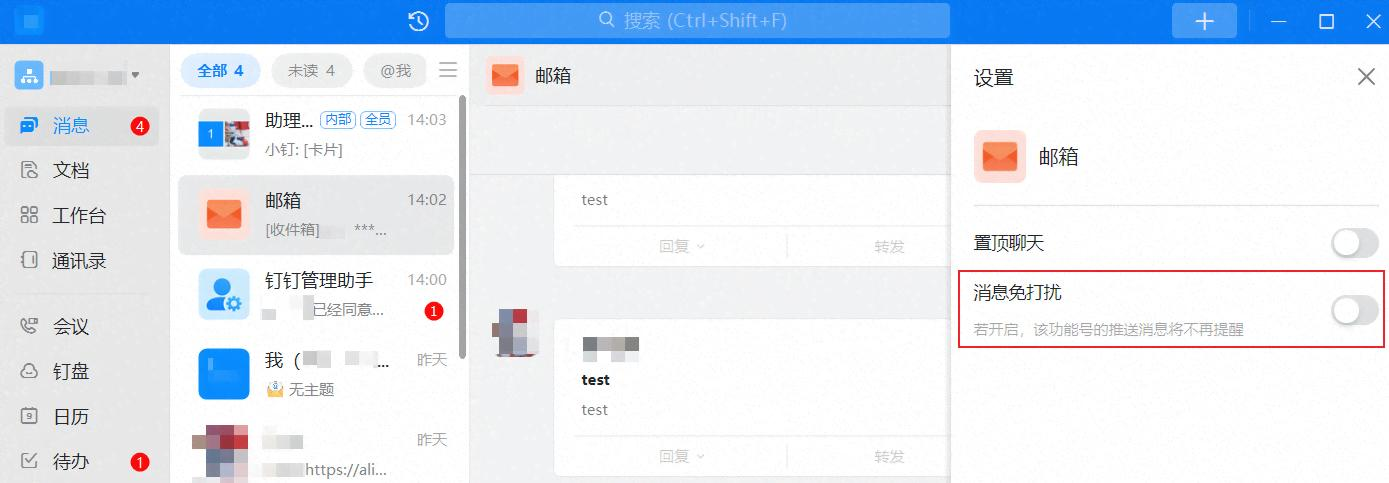Open the 回复 dropdown under first test message
1389x483 pixels.
[682, 246]
